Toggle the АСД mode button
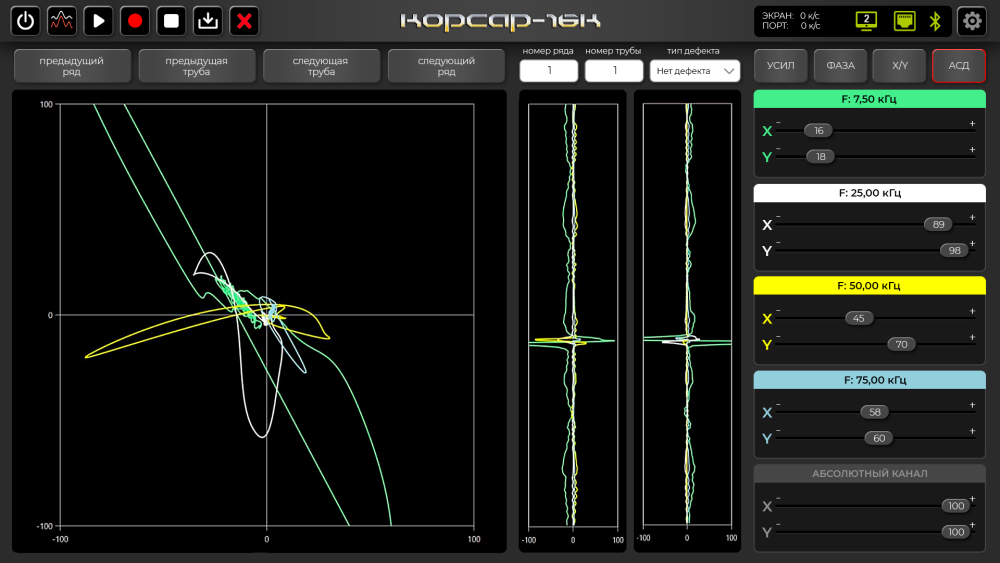Image resolution: width=1000 pixels, height=563 pixels. [958, 65]
